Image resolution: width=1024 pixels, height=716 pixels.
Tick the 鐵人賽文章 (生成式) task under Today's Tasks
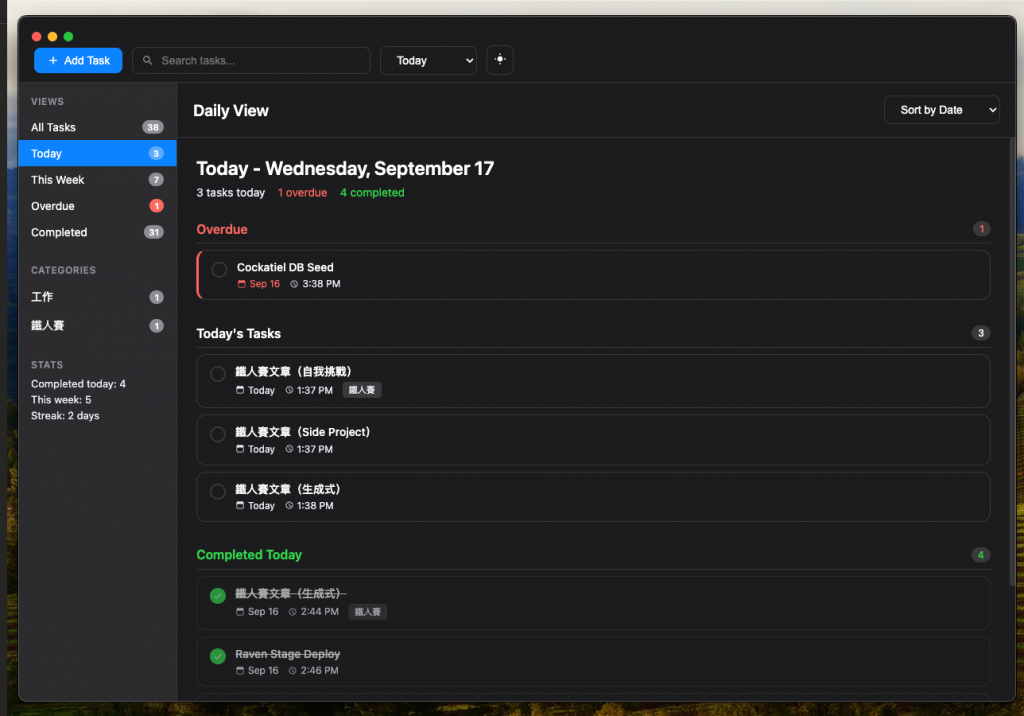[217, 491]
